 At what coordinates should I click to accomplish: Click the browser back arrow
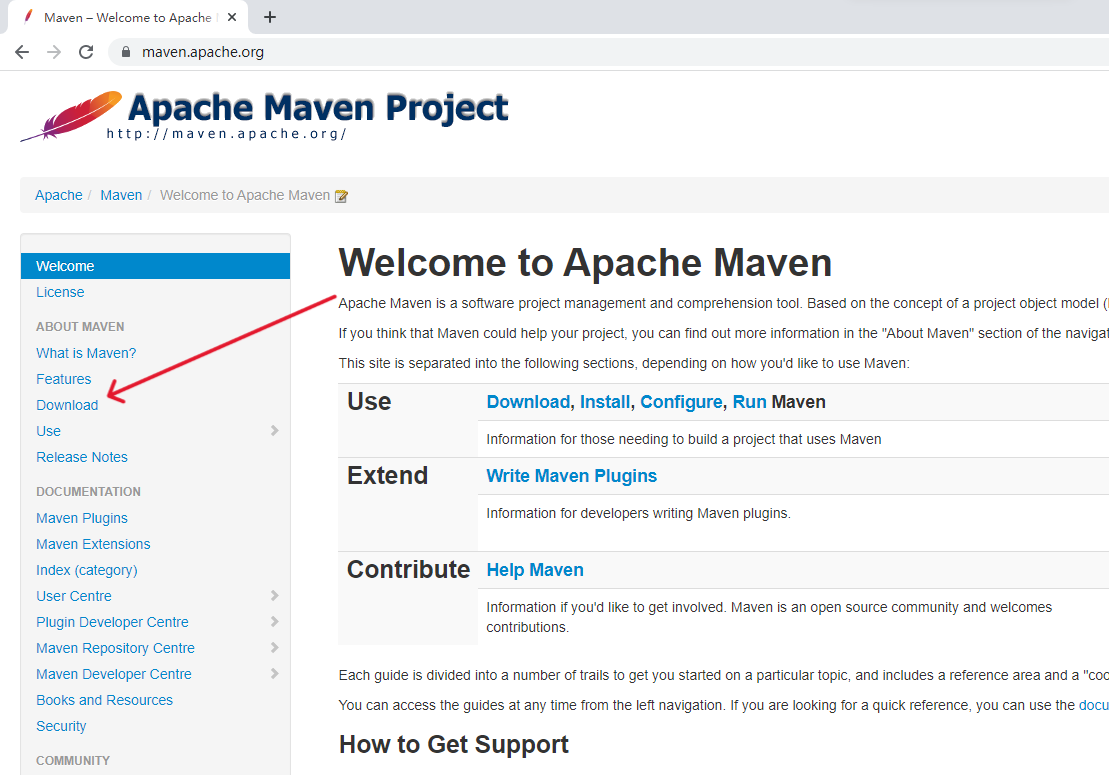[x=22, y=52]
